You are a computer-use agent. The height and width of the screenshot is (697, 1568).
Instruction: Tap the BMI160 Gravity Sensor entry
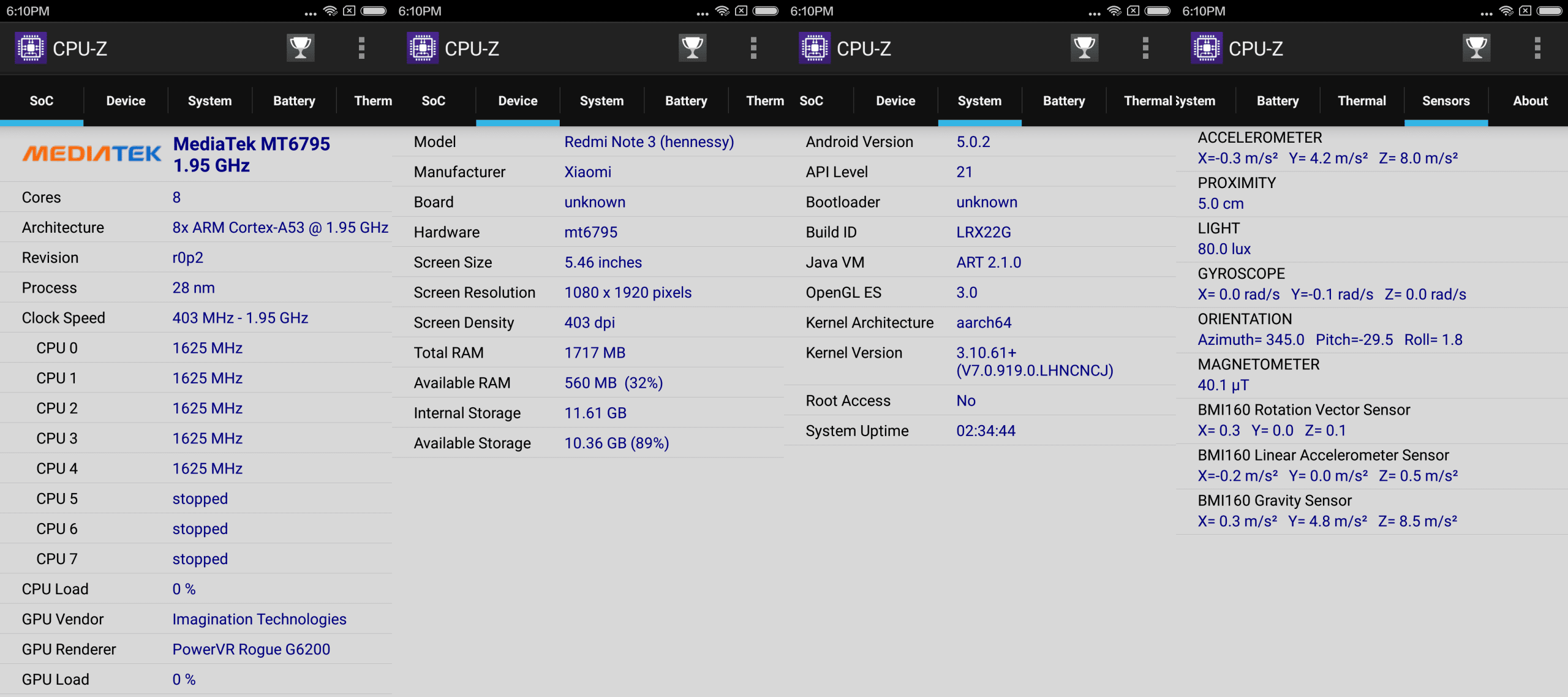[x=1372, y=511]
